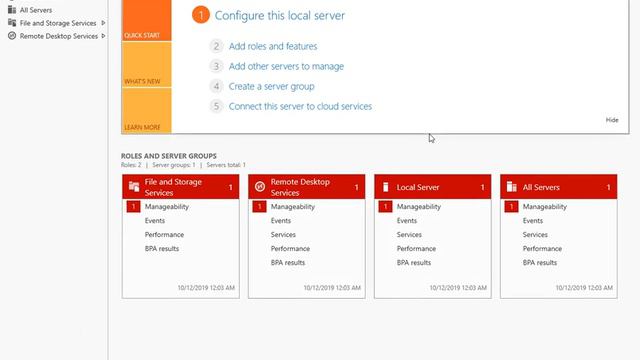Viewport: 640px width, 360px height.
Task: Open BPA results in All Servers tile
Action: coord(540,263)
